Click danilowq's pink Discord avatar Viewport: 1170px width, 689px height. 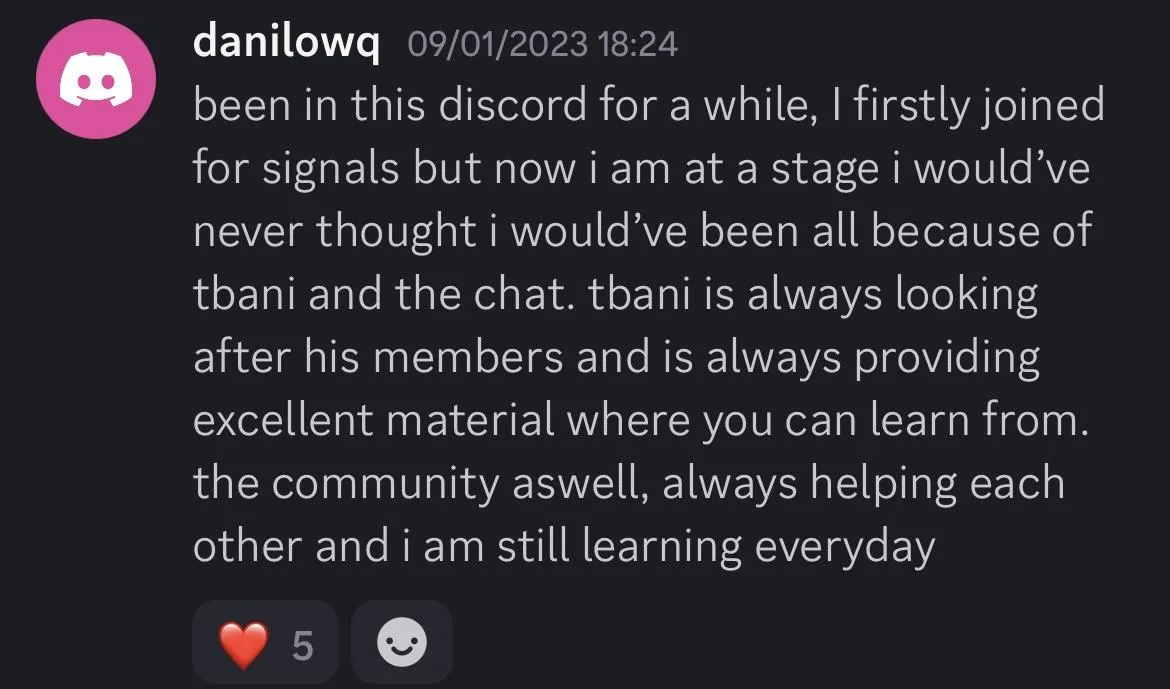pyautogui.click(x=96, y=79)
